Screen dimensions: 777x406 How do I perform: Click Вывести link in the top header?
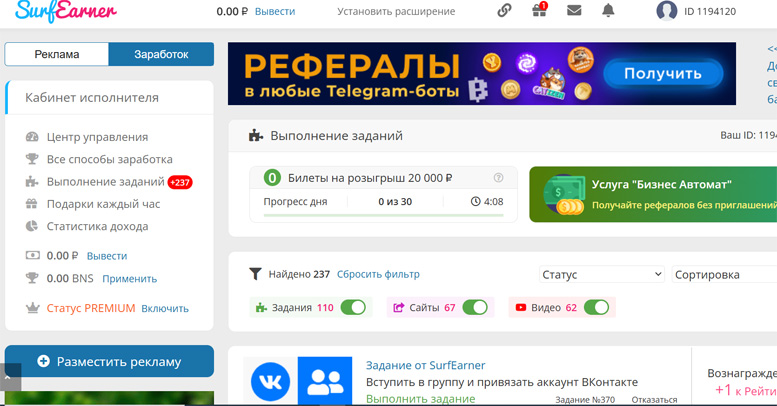(x=275, y=11)
